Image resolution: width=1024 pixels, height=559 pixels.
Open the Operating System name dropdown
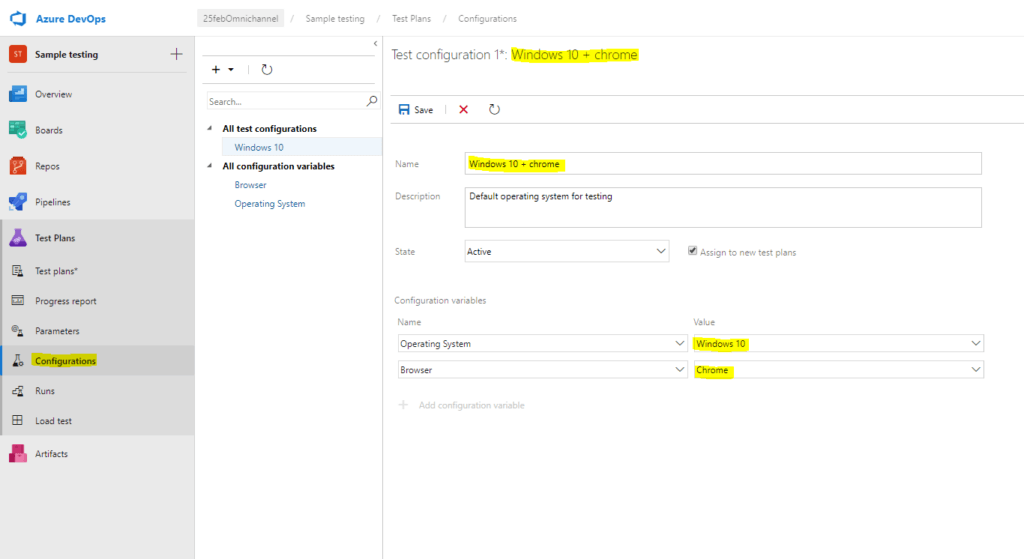542,343
